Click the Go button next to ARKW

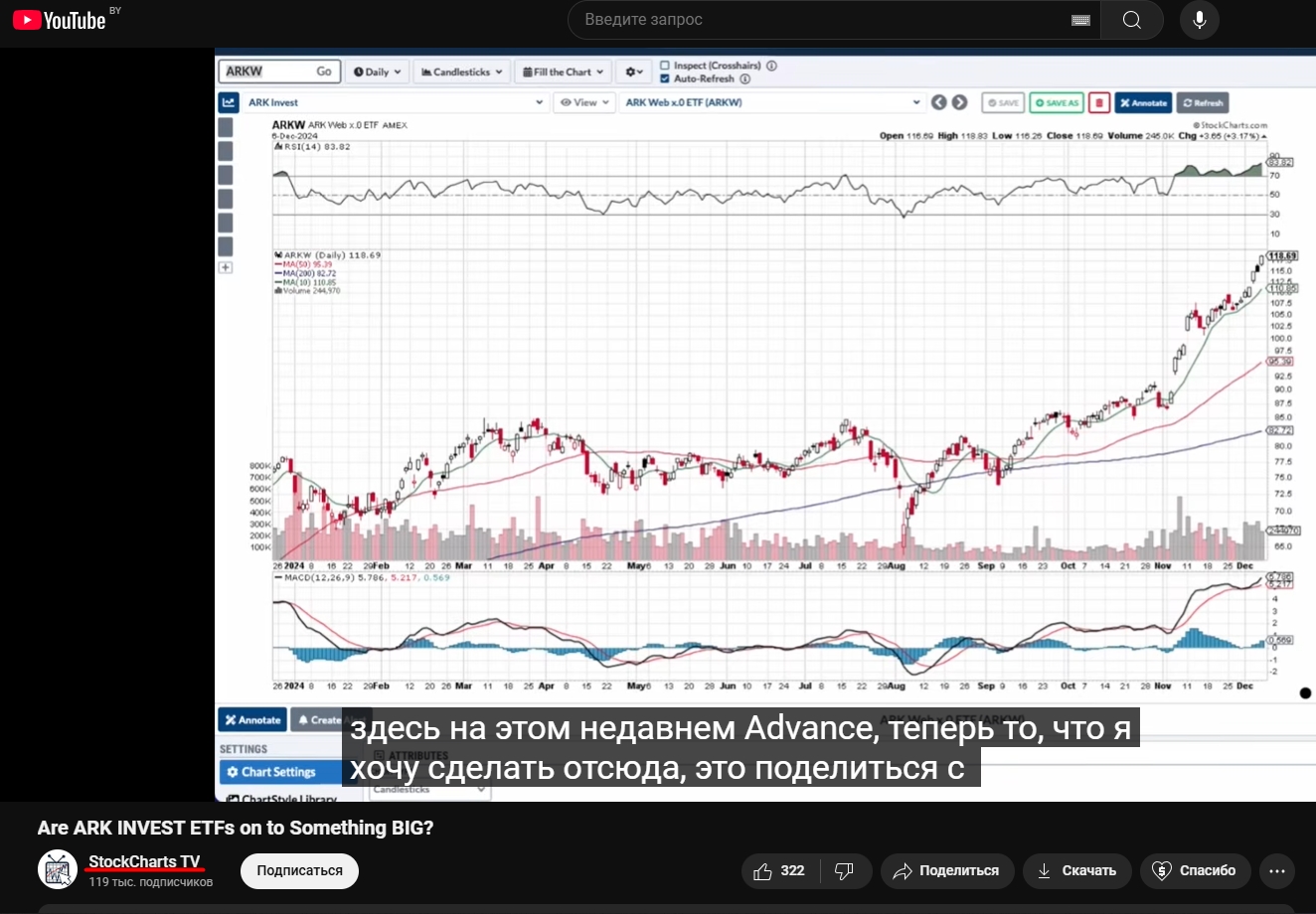click(x=324, y=72)
